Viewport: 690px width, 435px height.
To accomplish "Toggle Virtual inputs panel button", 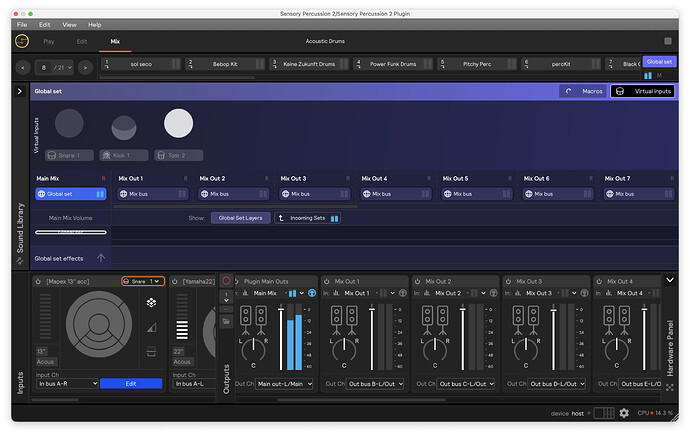I will (x=642, y=91).
